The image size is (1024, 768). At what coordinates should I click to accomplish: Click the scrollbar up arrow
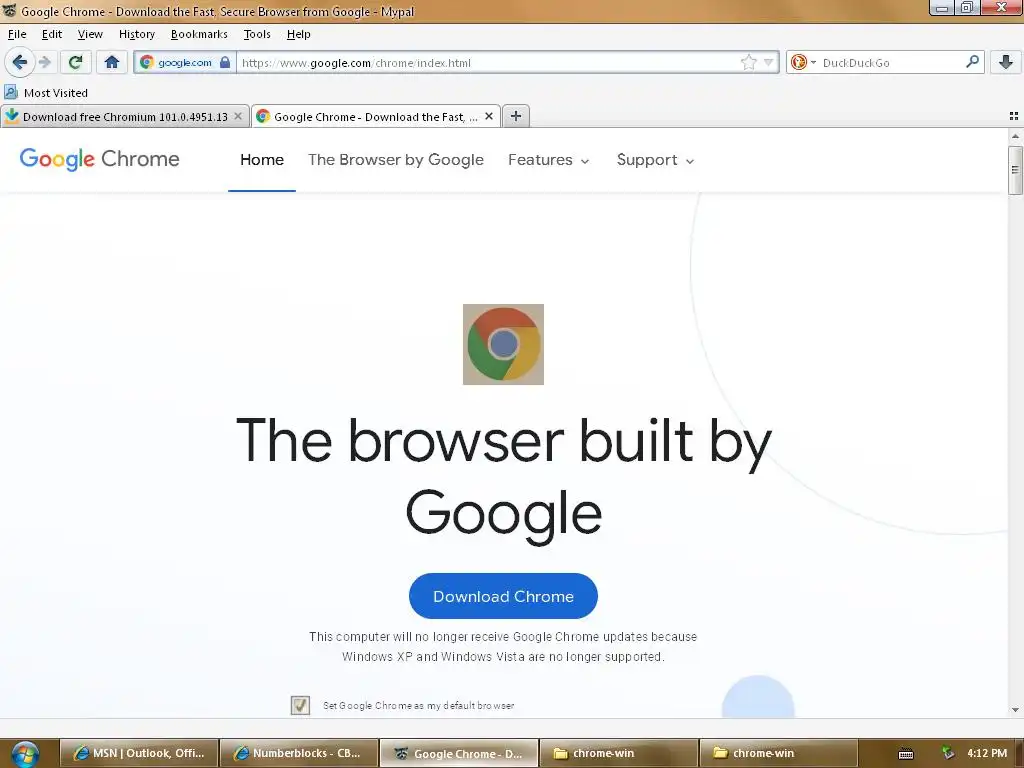1015,136
